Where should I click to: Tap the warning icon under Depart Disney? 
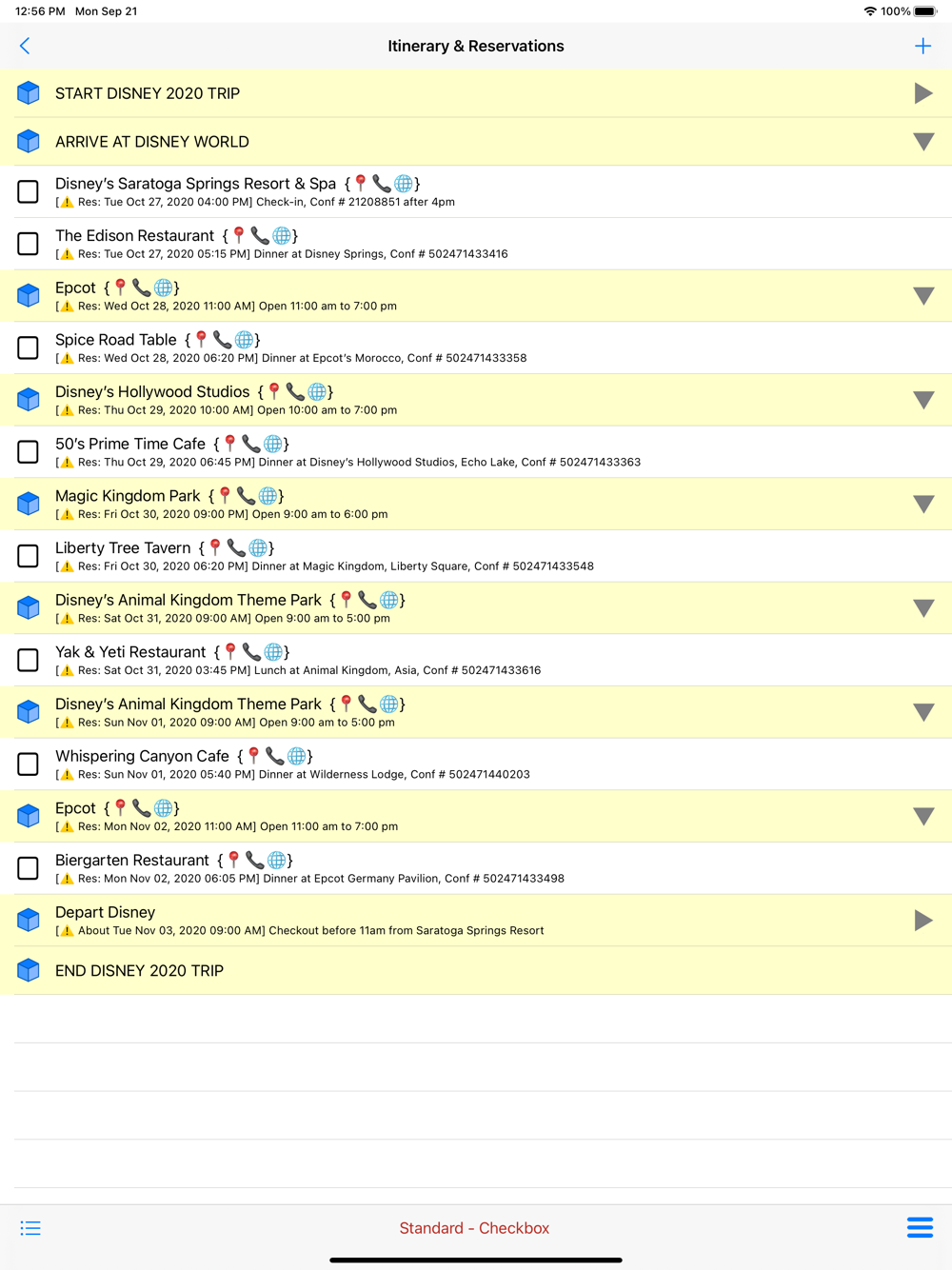[x=67, y=931]
